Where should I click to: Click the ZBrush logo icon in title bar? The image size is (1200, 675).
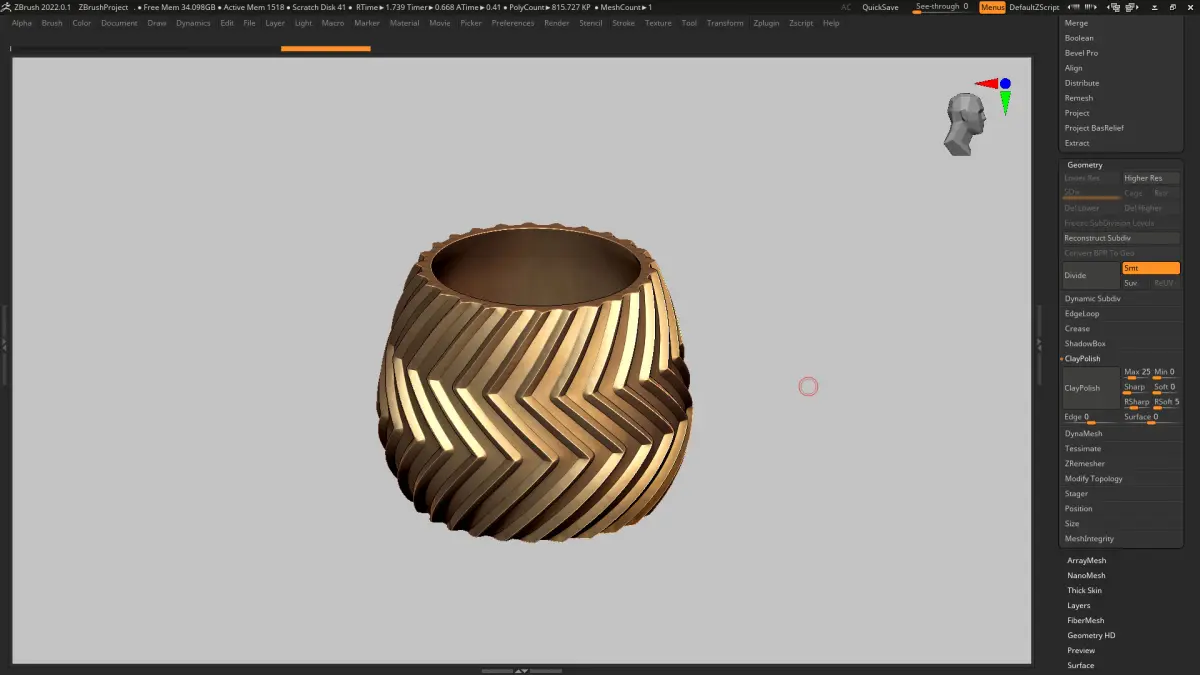click(6, 6)
